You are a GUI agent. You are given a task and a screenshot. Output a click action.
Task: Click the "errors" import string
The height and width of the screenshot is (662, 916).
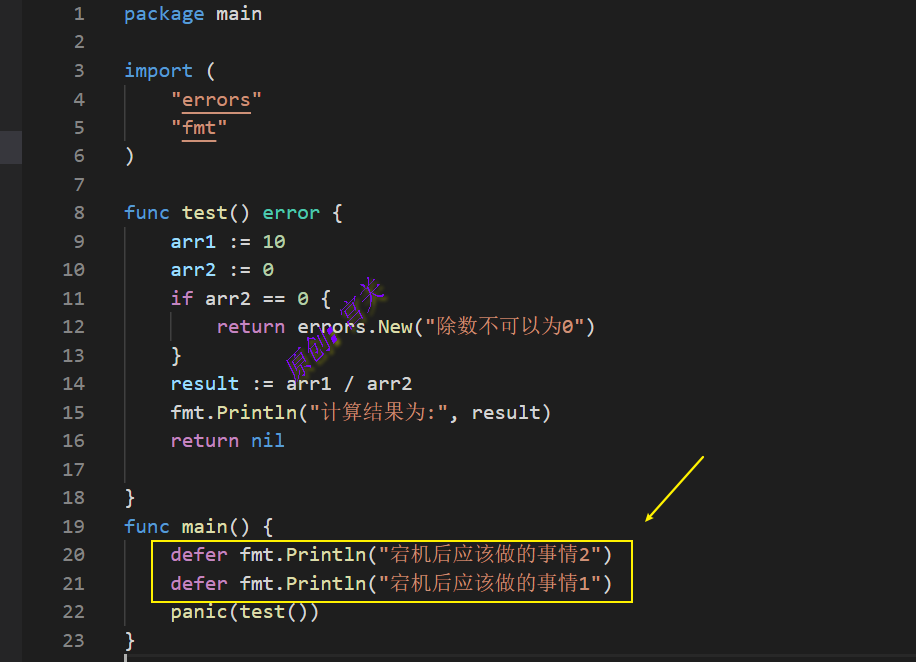click(x=216, y=99)
